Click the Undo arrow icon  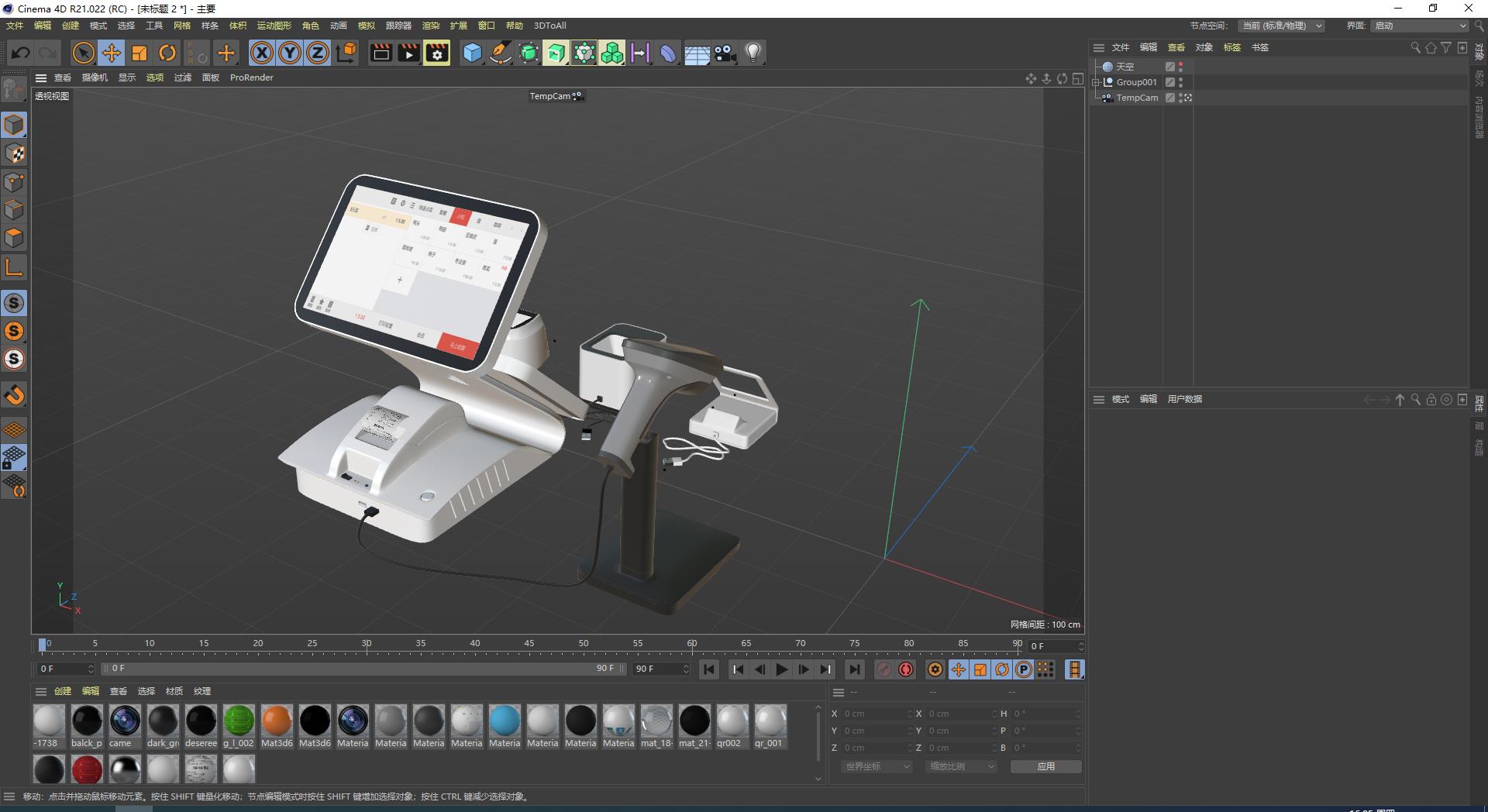(21, 53)
